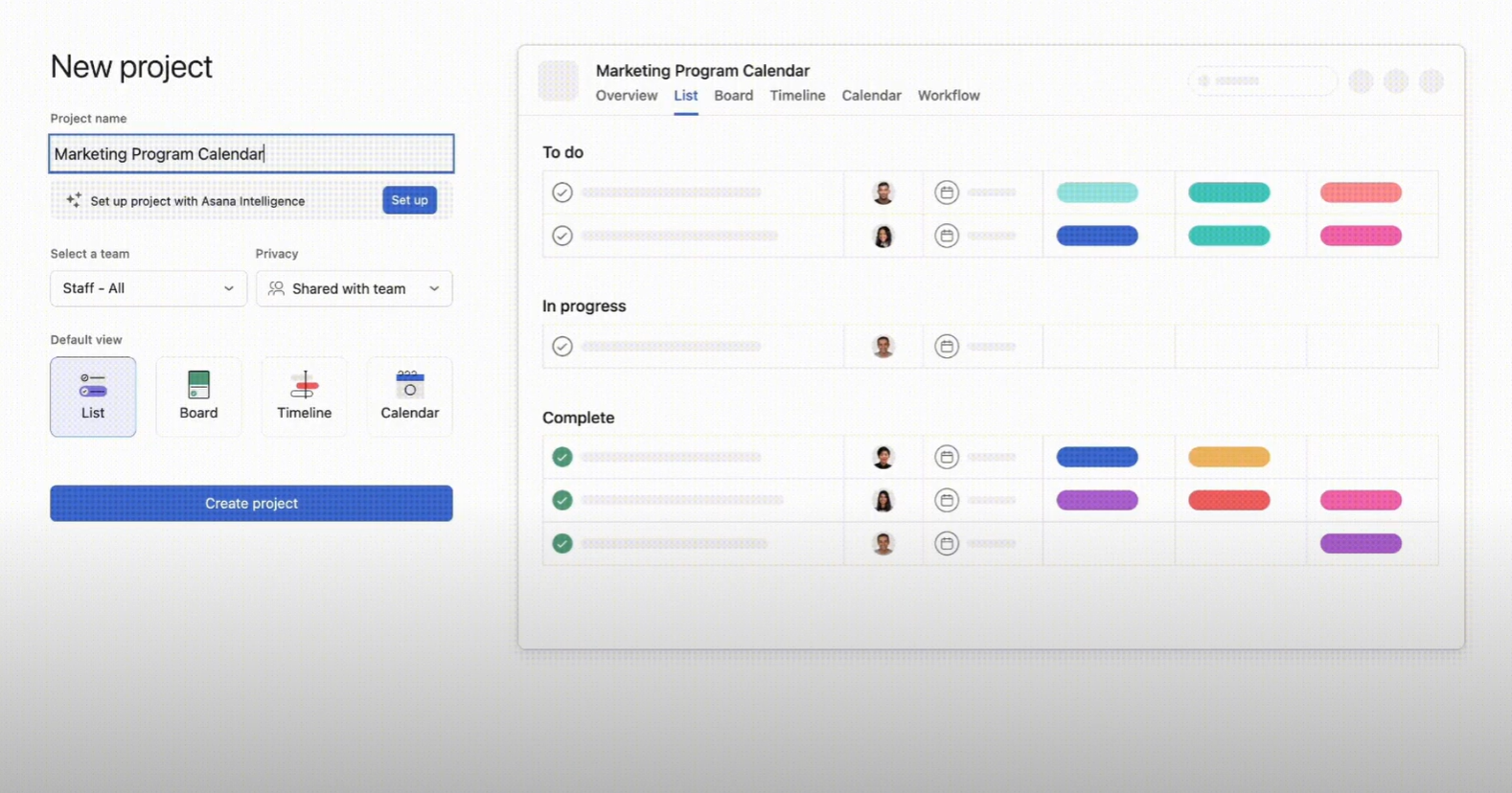Select the List default view
Screen dimensions: 1512x793
[93, 396]
